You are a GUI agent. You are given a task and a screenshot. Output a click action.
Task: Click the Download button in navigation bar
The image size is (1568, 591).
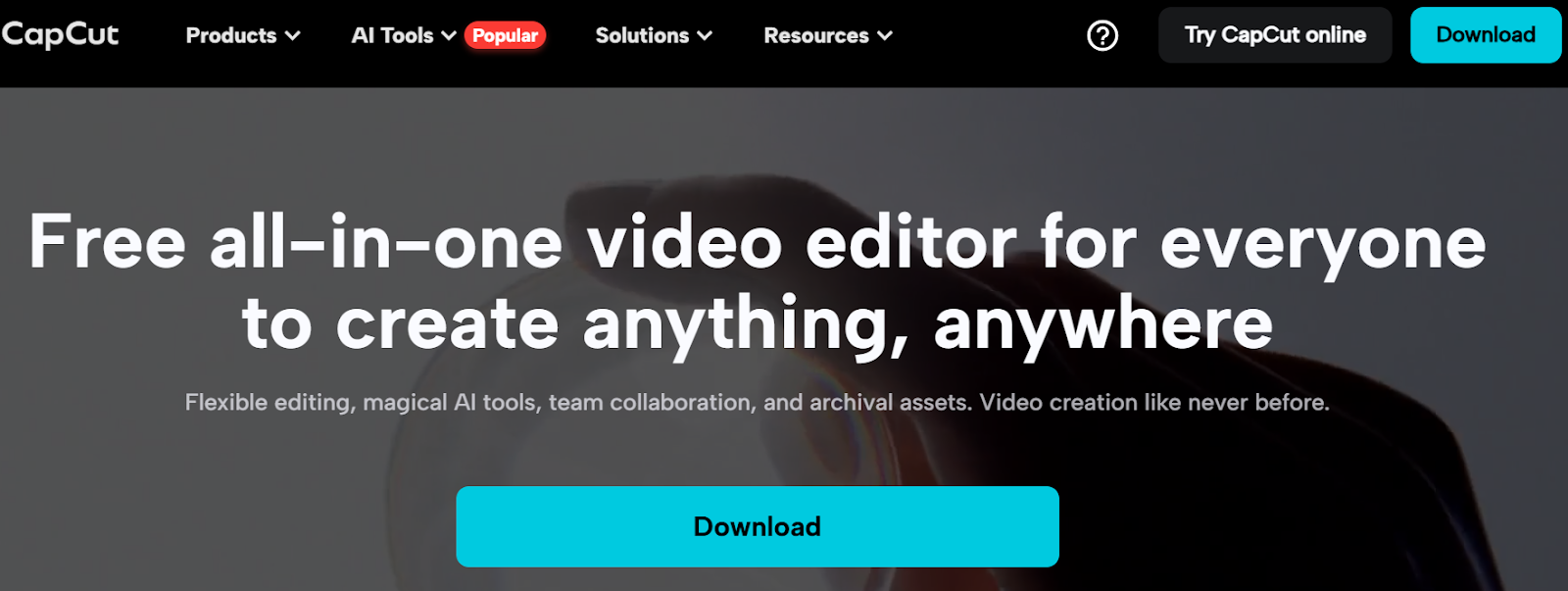(1486, 35)
